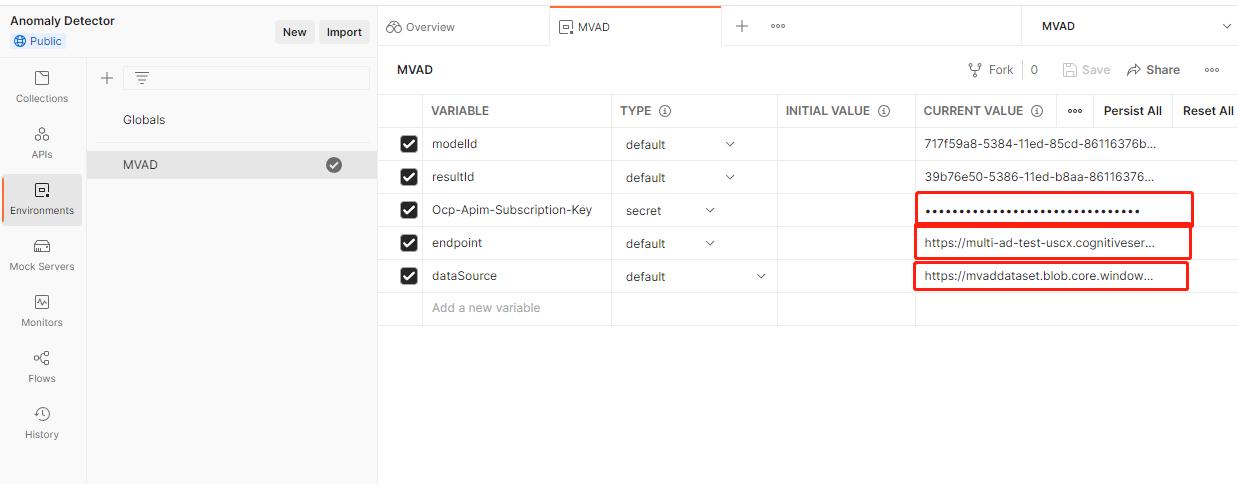
Task: Click the dataSource current value cell
Action: [x=1051, y=276]
